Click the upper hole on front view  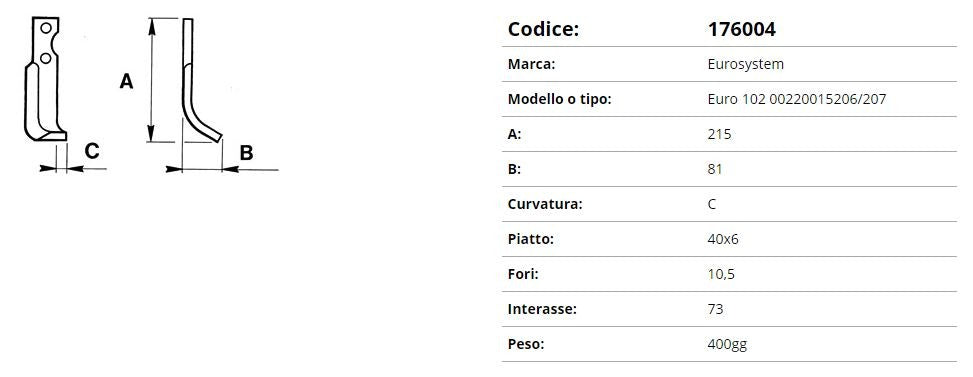tap(46, 28)
